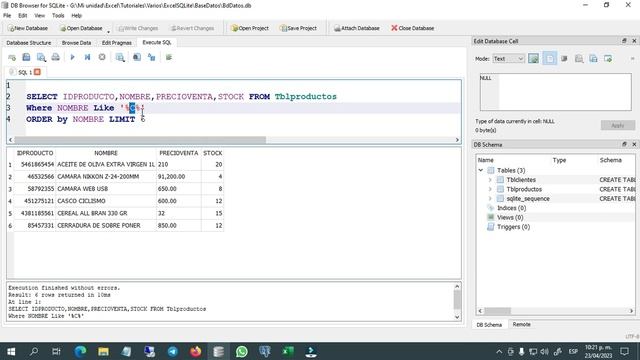
Task: Open Microsoft Edge from taskbar
Action: [x=80, y=351]
